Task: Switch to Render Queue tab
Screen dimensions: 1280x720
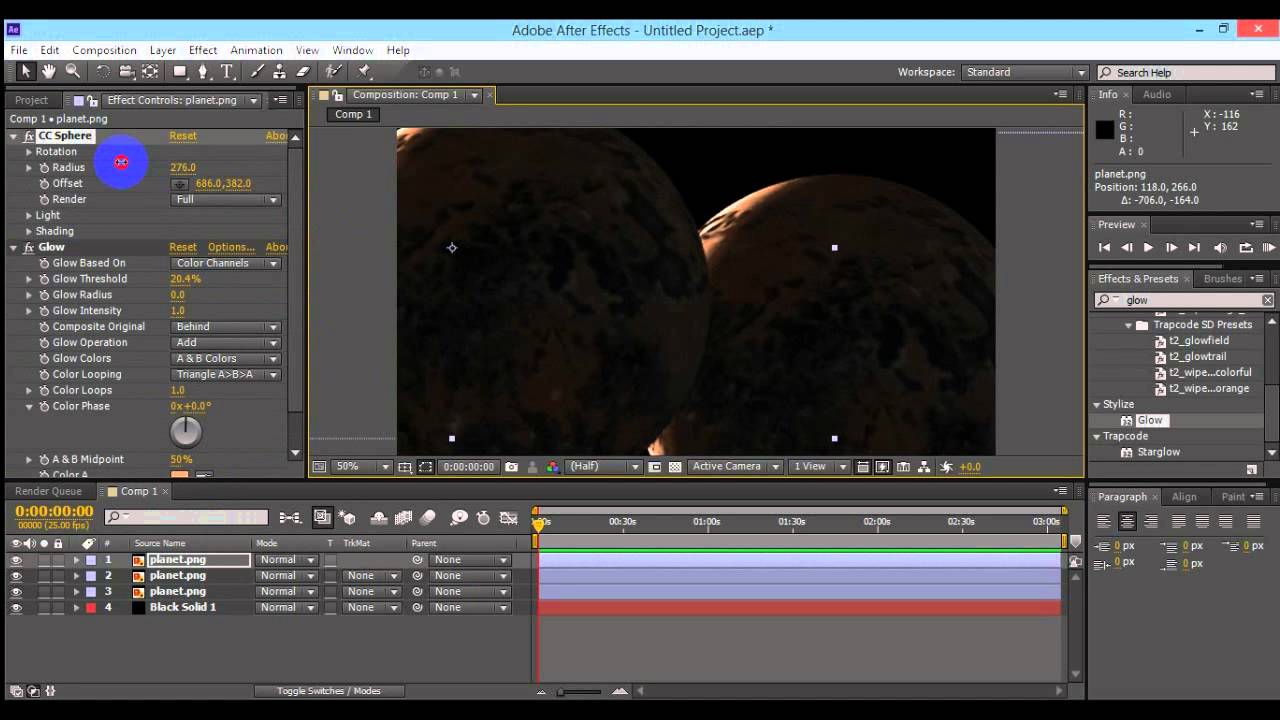Action: 48,491
